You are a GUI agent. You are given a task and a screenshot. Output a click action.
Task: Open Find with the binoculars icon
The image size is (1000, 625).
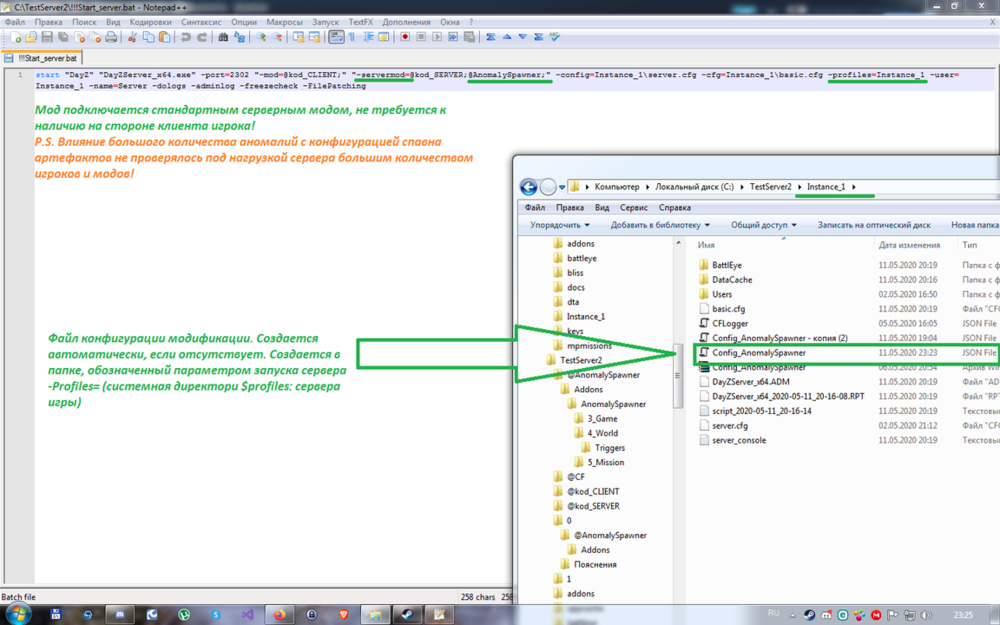(x=223, y=38)
